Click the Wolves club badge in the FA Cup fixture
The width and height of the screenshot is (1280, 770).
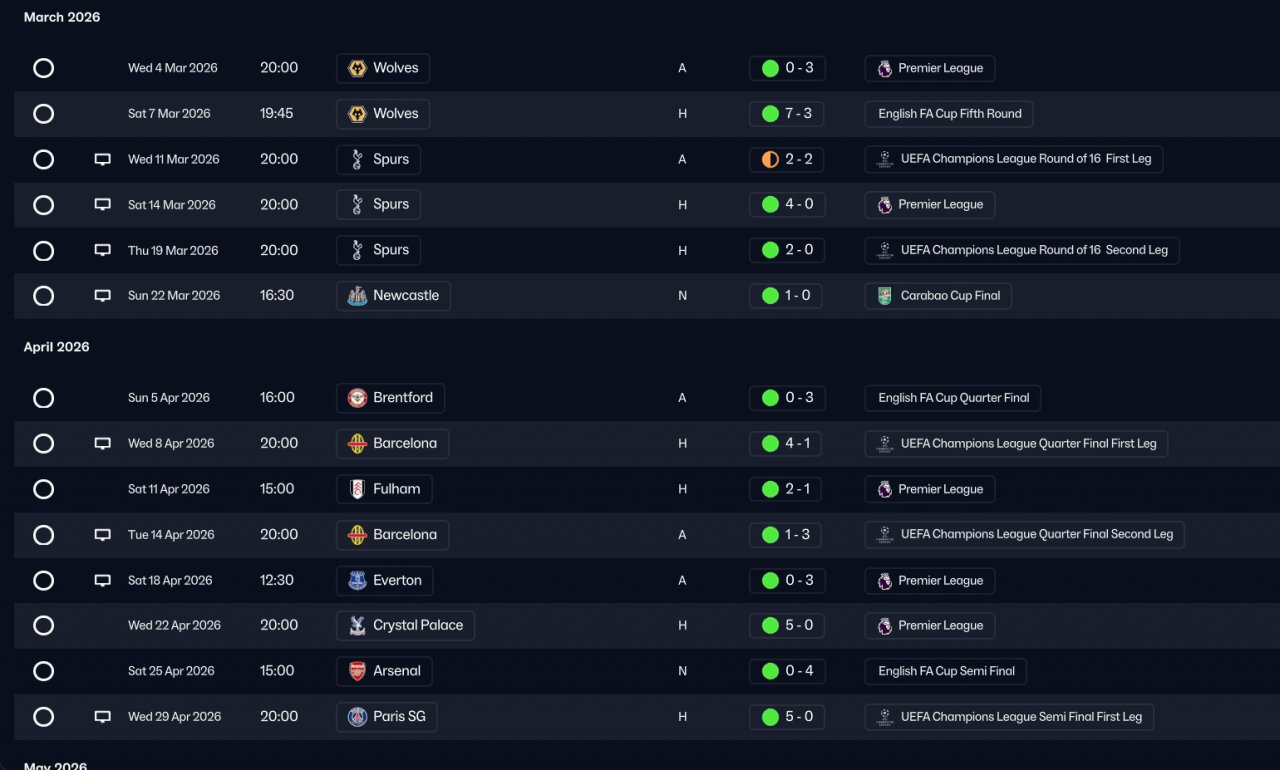357,114
